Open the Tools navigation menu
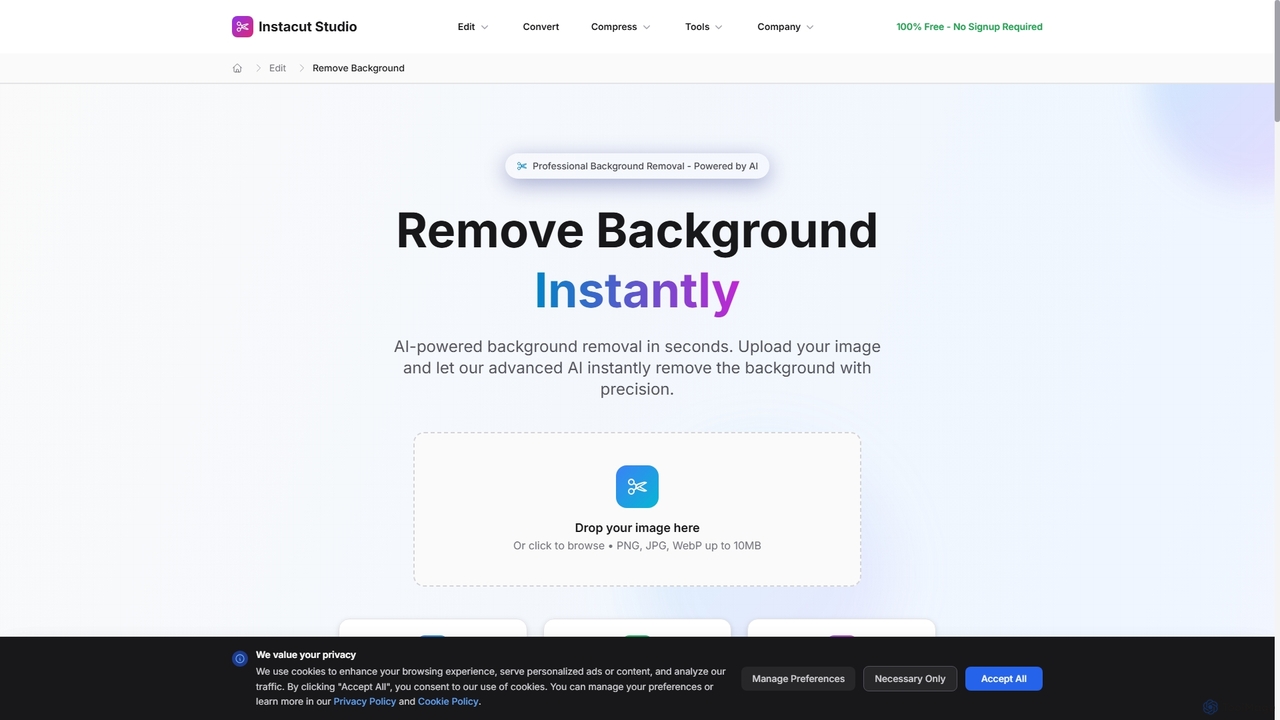 (704, 27)
